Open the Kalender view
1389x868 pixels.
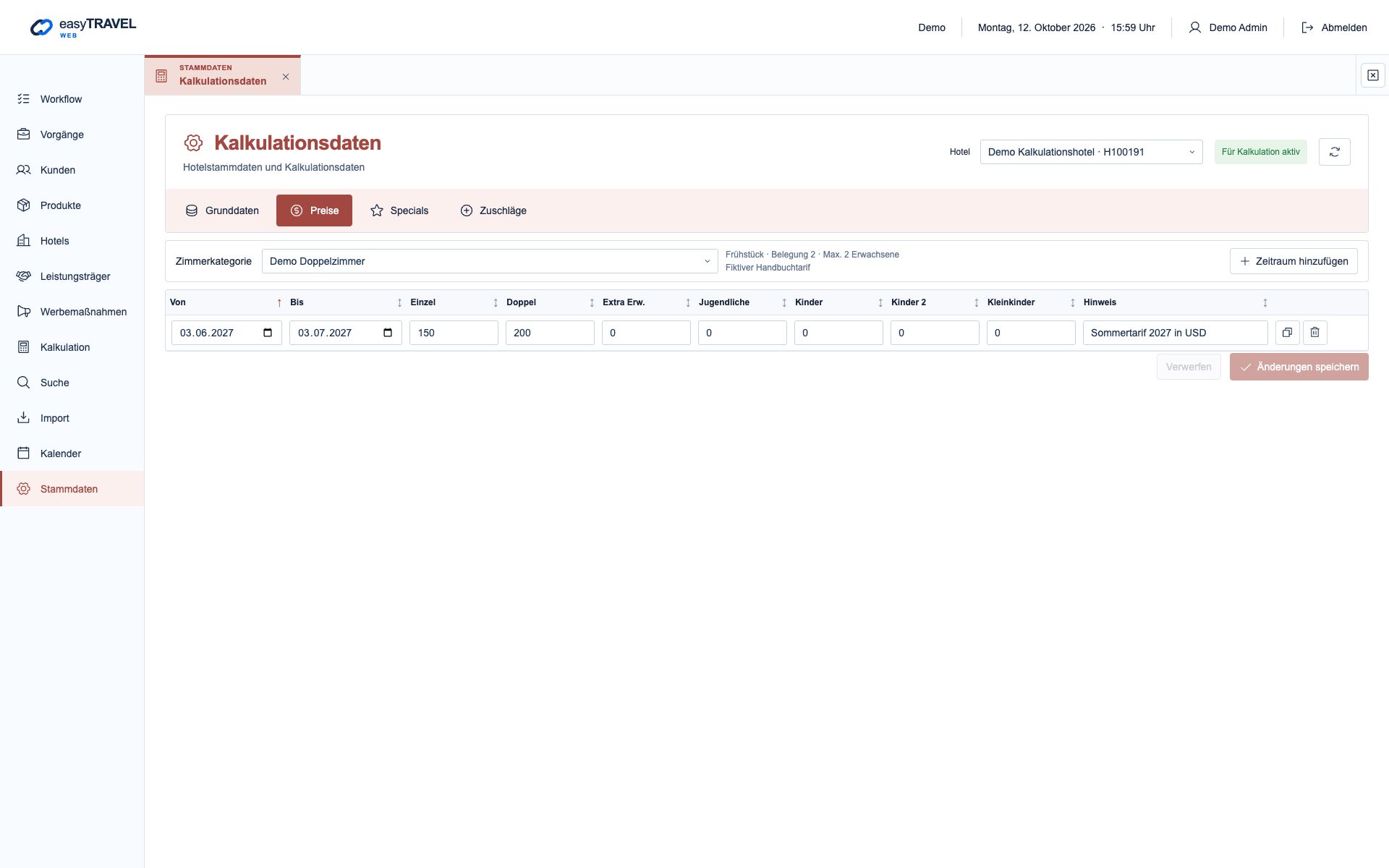72,454
